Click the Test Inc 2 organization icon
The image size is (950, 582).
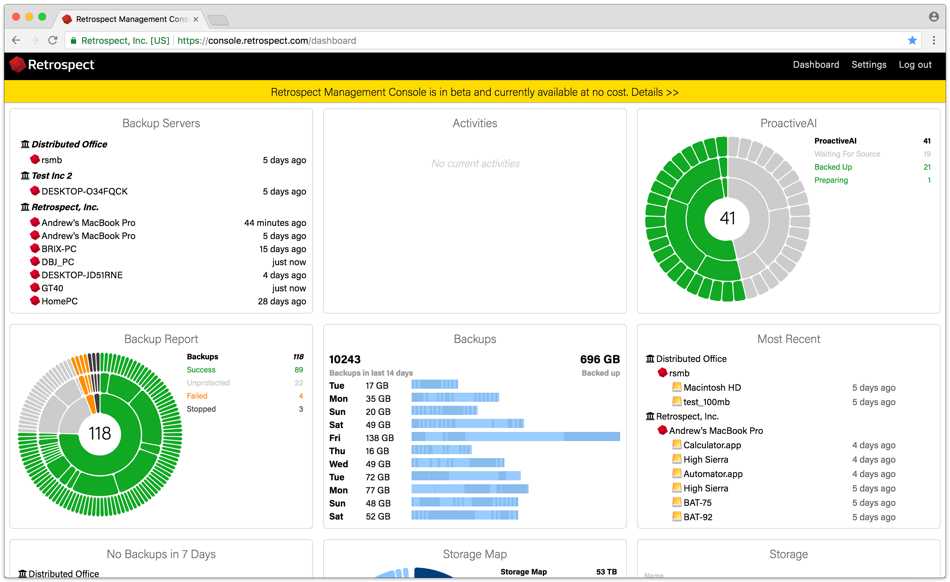[25, 176]
